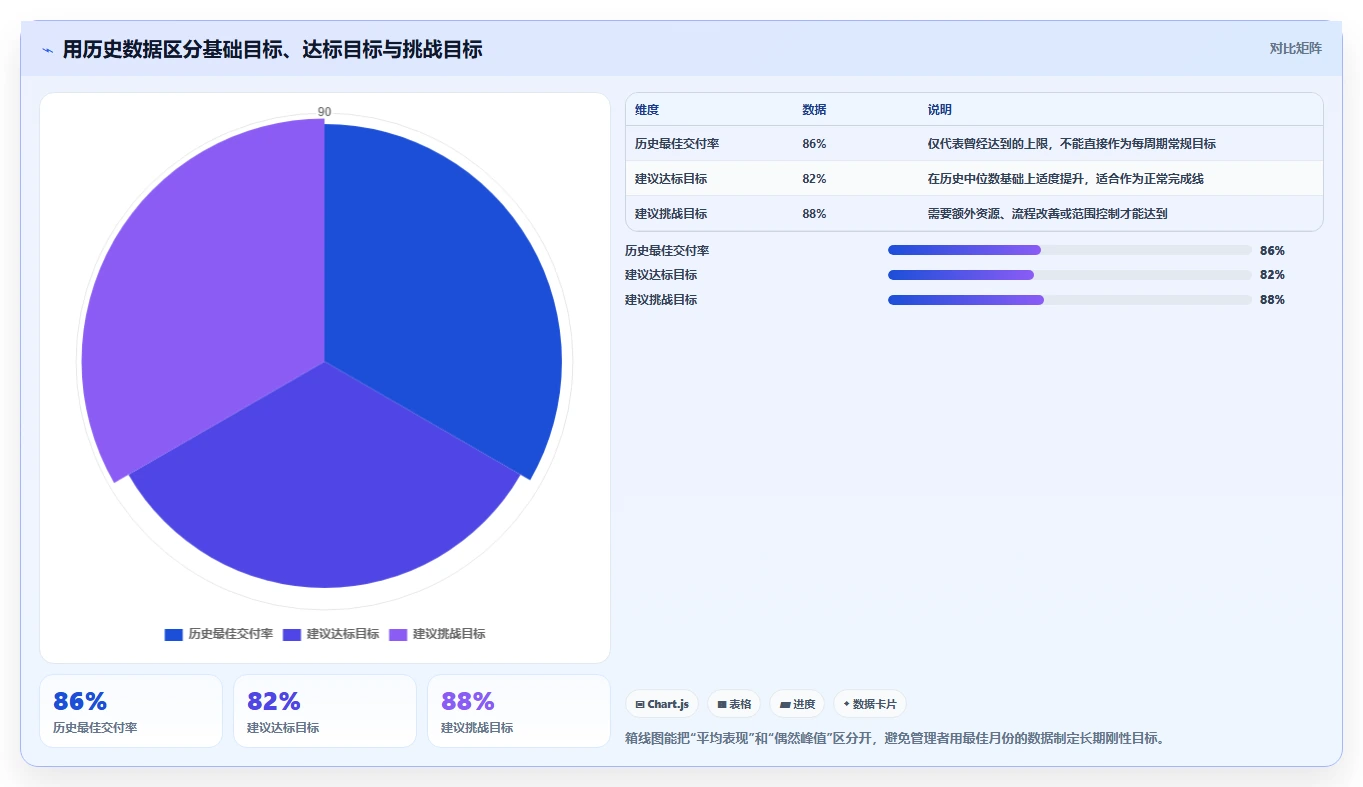
Task: Click 建议挑战目标 label left of the progress bars
Action: point(661,300)
